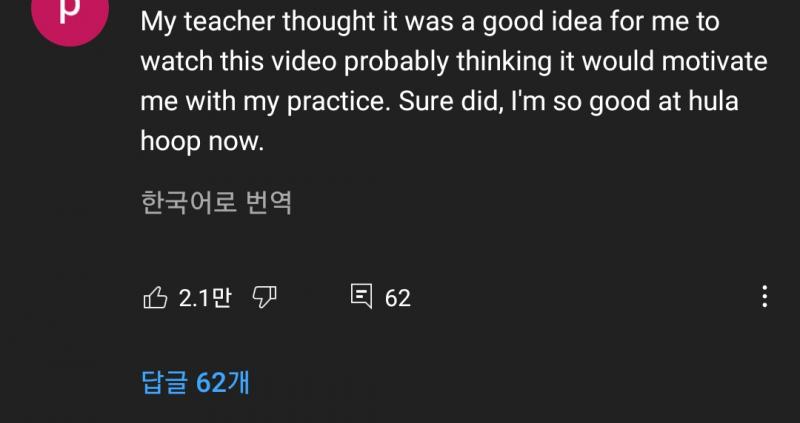Dislike the comment with the thumbs-down icon

265,297
